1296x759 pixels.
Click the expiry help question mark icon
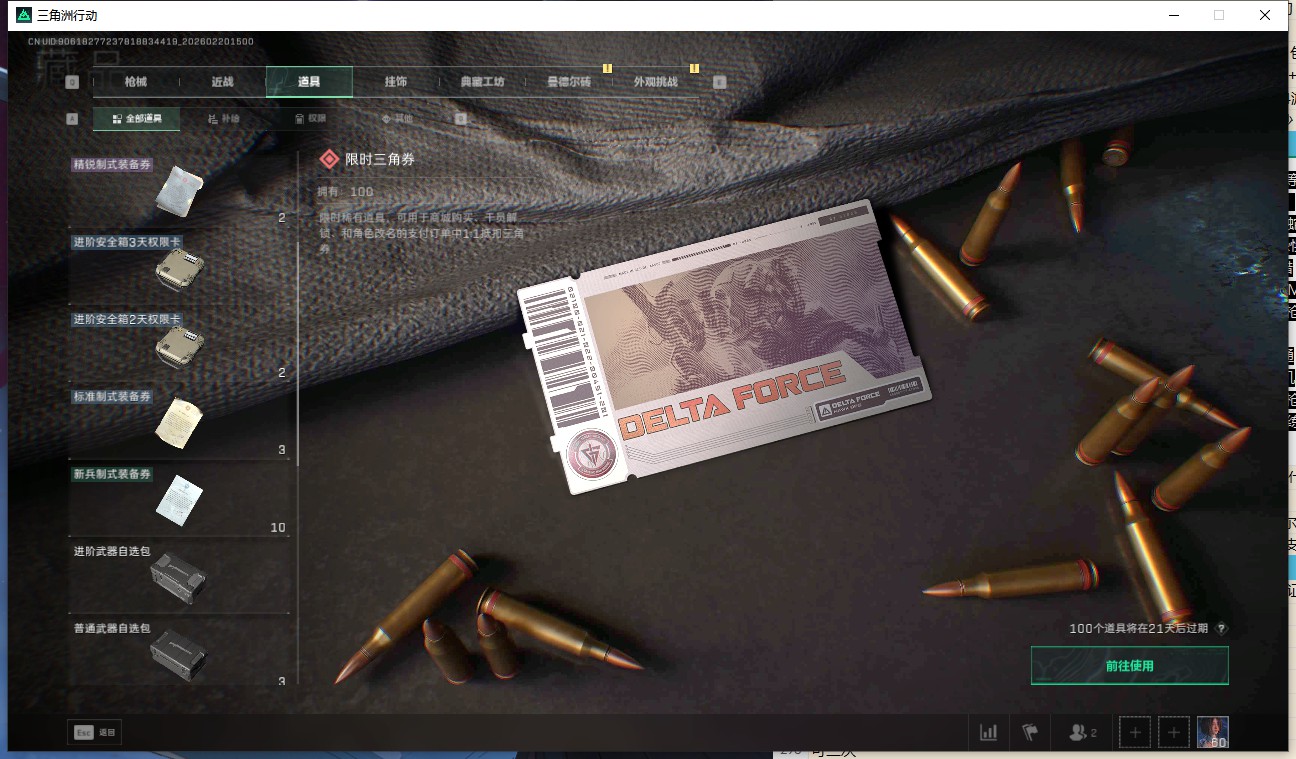[x=1221, y=629]
